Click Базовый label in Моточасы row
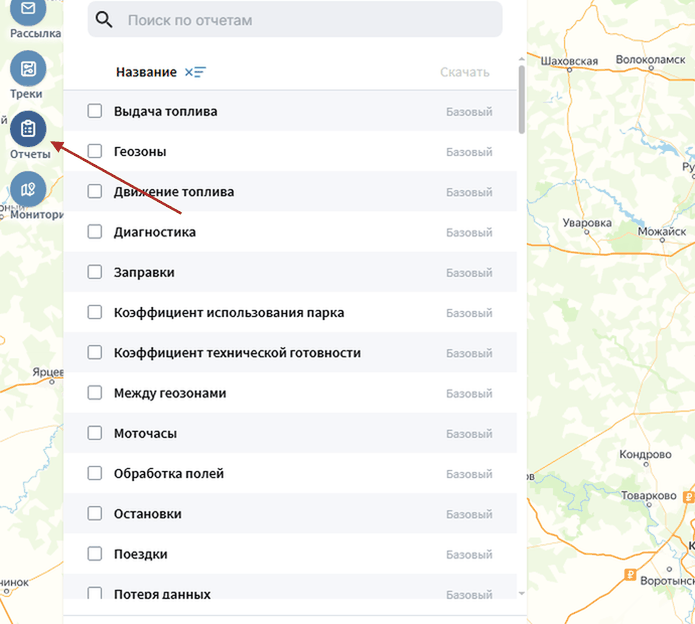The image size is (695, 624). (469, 433)
